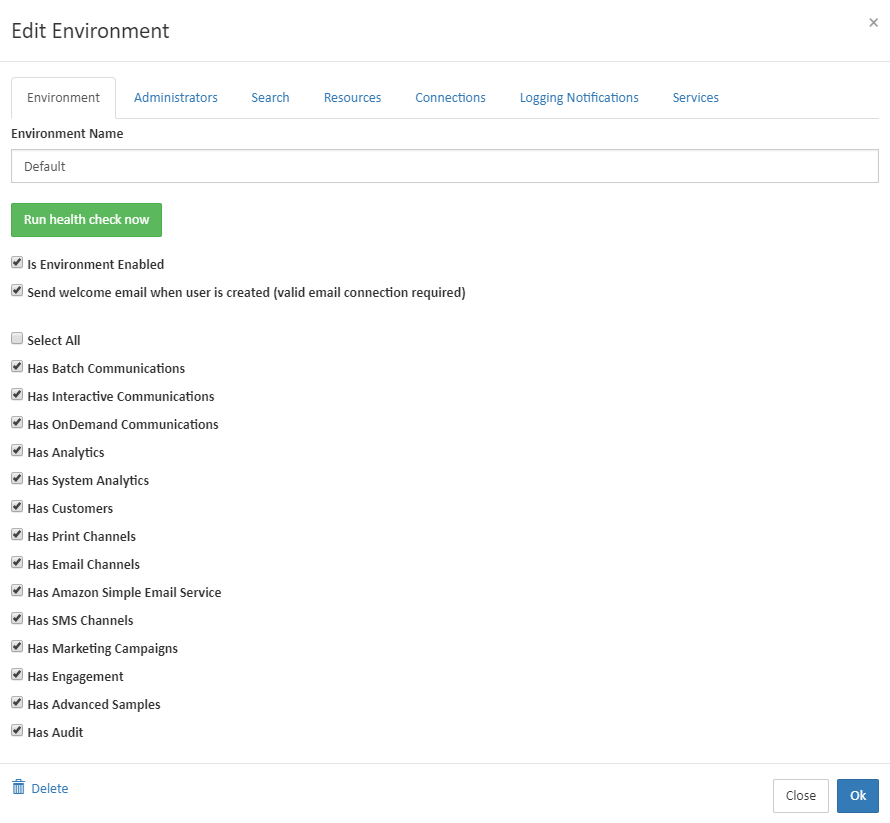Uncheck Has Audit option
This screenshot has width=890, height=823.
click(17, 730)
